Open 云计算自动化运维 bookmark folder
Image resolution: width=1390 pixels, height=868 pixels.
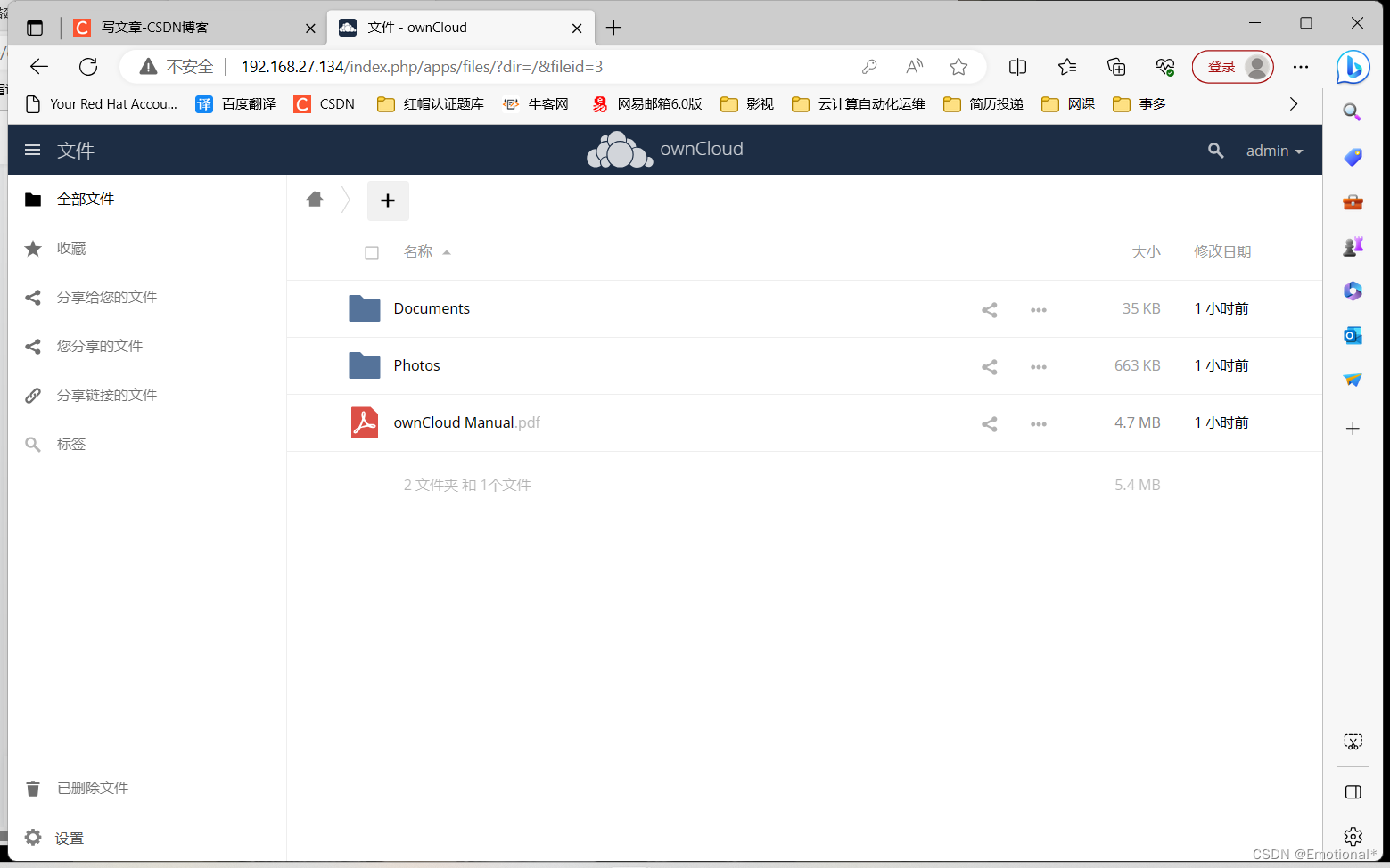859,104
